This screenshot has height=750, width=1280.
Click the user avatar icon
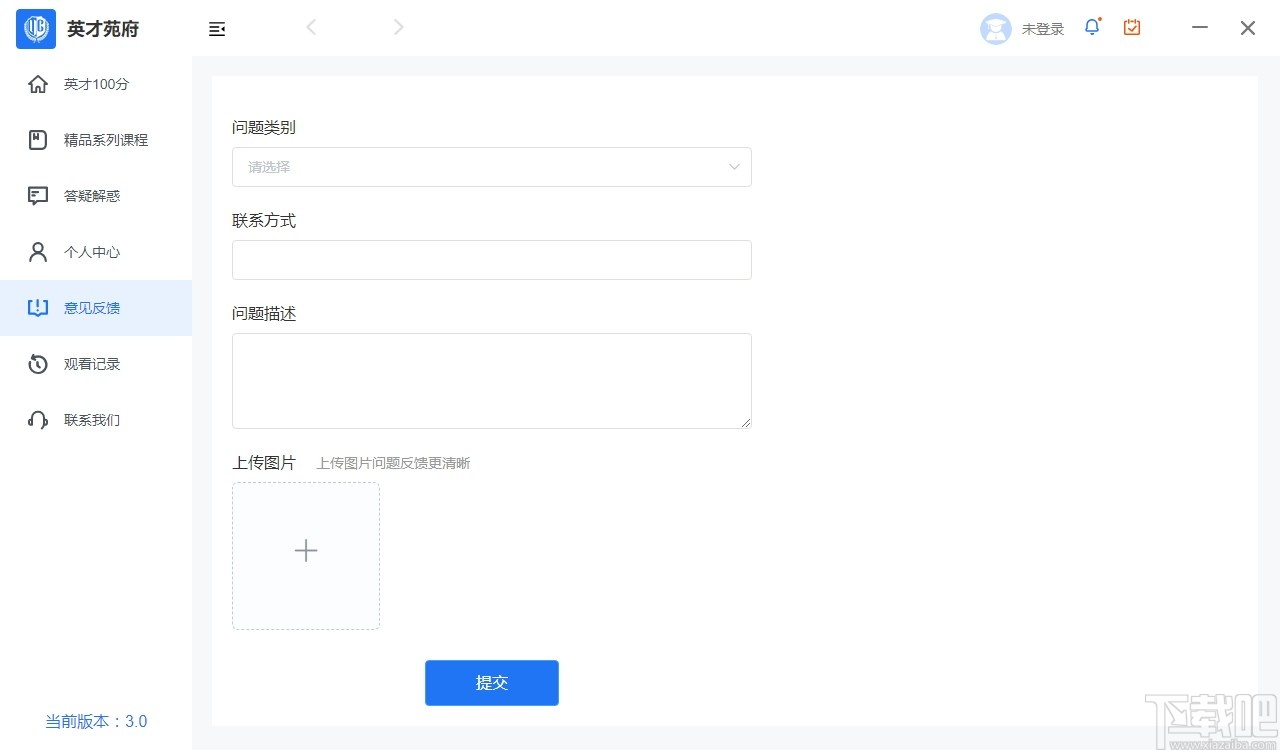pyautogui.click(x=996, y=29)
